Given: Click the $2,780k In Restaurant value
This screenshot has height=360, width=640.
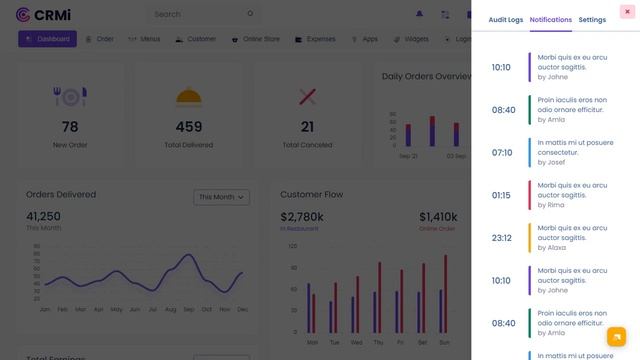Looking at the screenshot, I should pyautogui.click(x=302, y=217).
